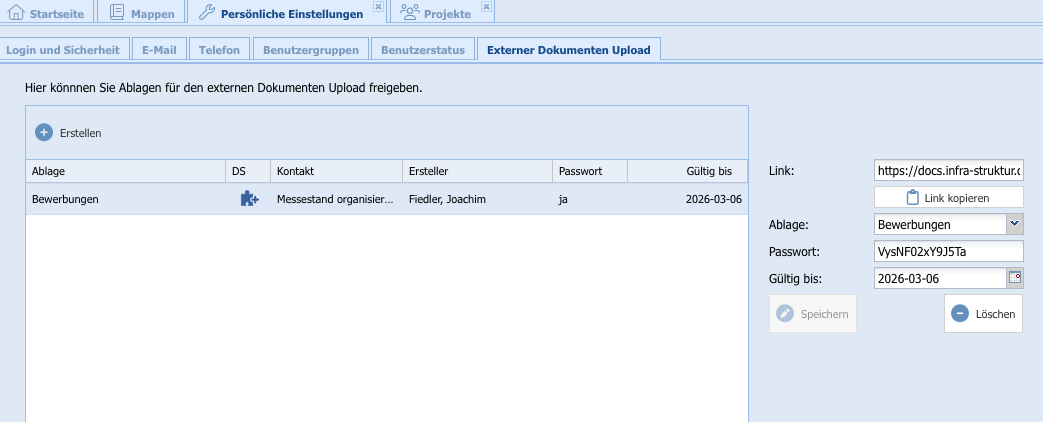
Task: Click the puzzle piece icon in Bewerbungen row
Action: (249, 199)
